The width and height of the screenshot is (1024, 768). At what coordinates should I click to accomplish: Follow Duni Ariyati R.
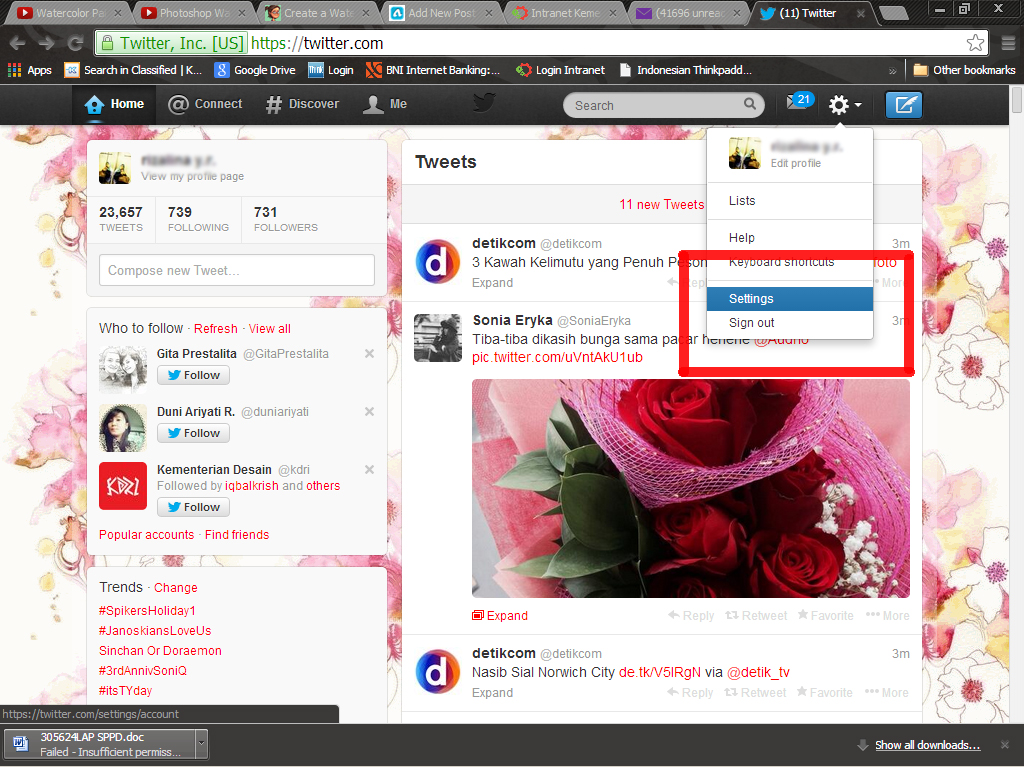tap(193, 433)
